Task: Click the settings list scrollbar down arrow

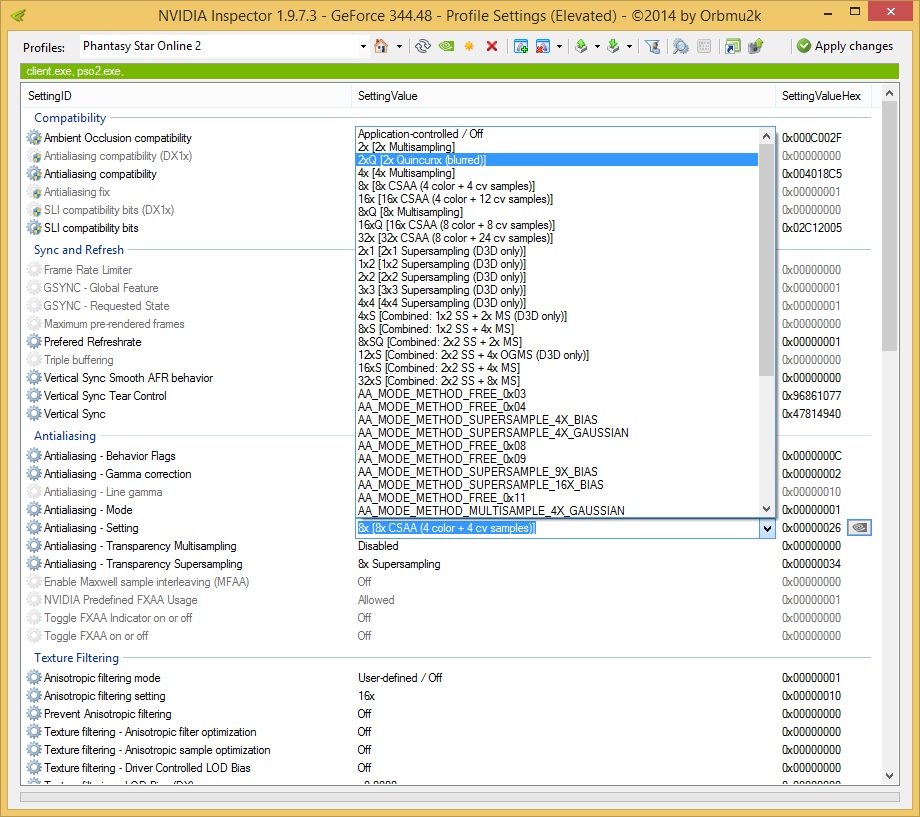Action: point(889,775)
